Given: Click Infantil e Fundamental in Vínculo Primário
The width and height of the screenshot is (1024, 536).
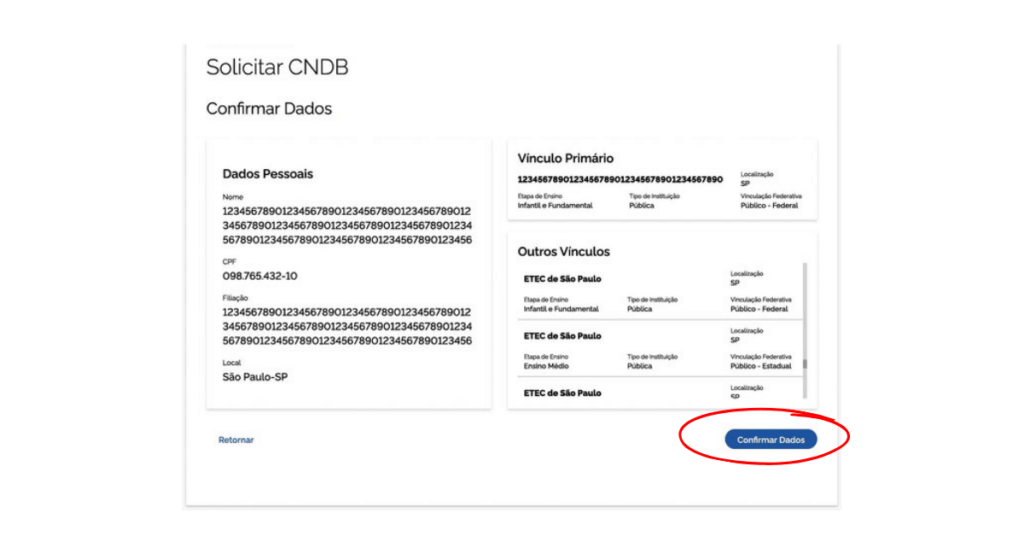Looking at the screenshot, I should coord(555,205).
